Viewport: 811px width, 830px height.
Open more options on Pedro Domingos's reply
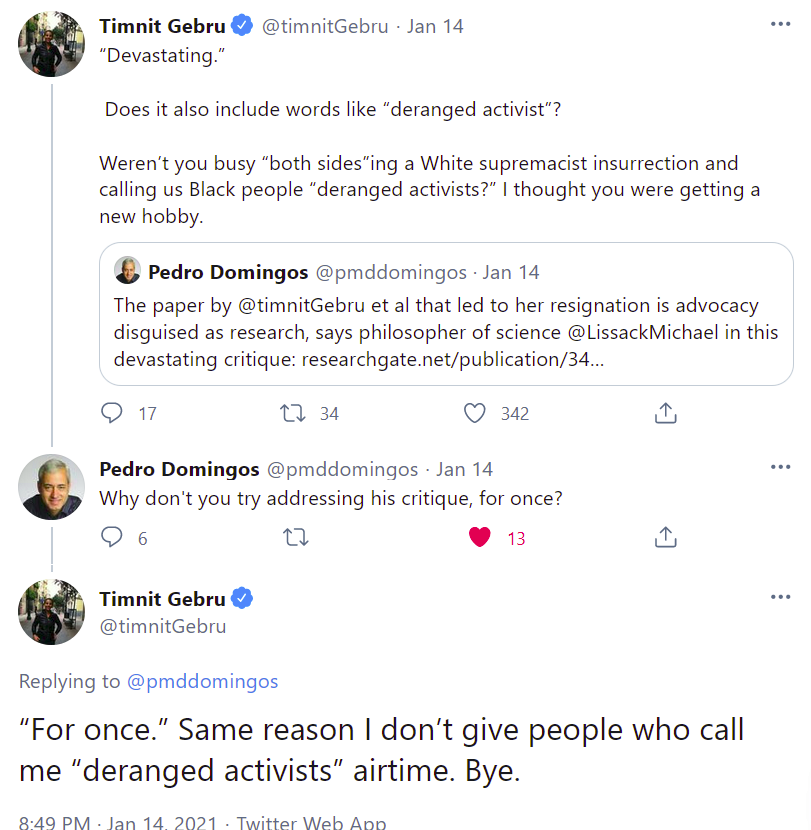[780, 467]
